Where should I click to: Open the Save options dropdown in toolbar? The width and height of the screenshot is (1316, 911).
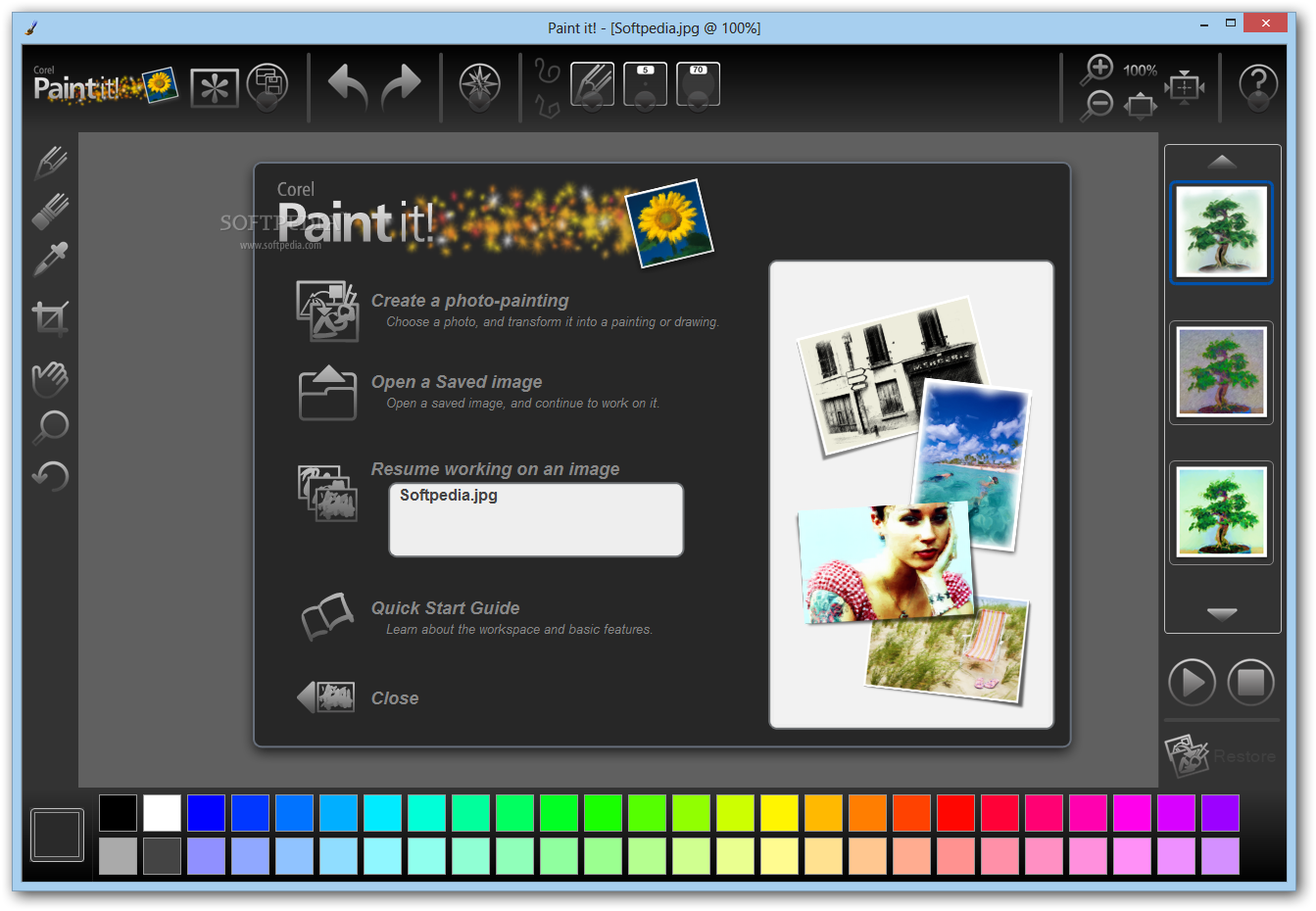coord(267,86)
